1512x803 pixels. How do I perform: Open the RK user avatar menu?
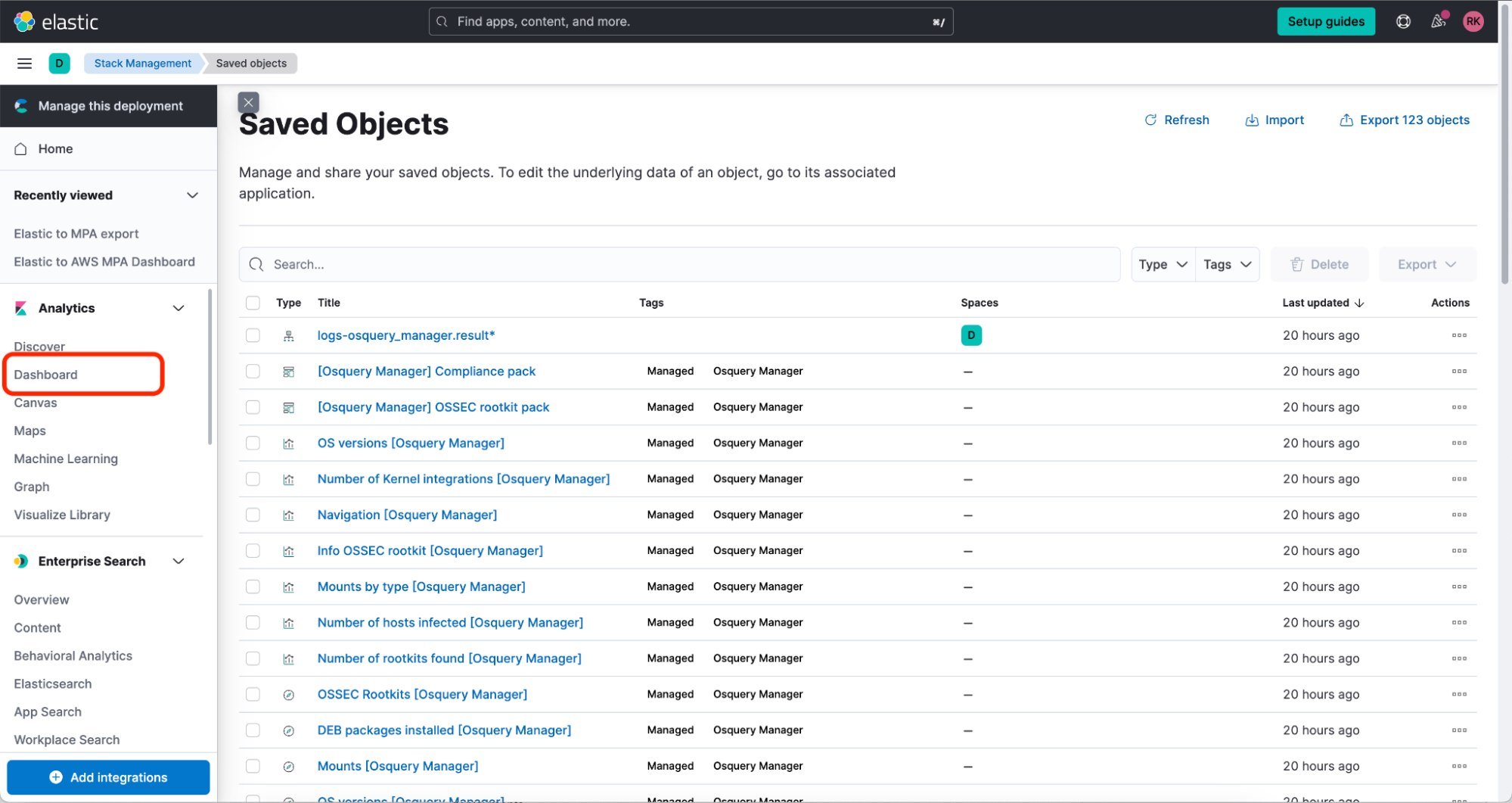[x=1473, y=22]
